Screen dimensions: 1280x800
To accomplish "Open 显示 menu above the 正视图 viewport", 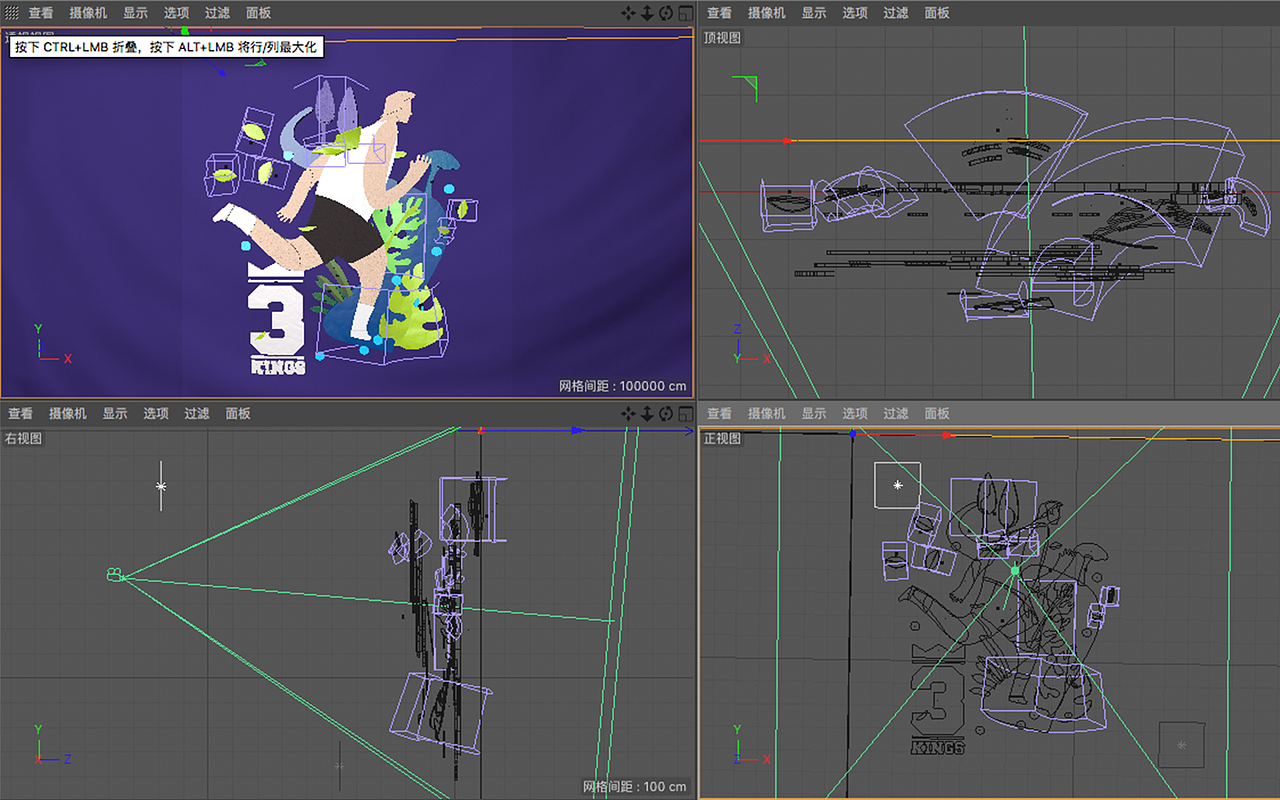I will (x=814, y=413).
